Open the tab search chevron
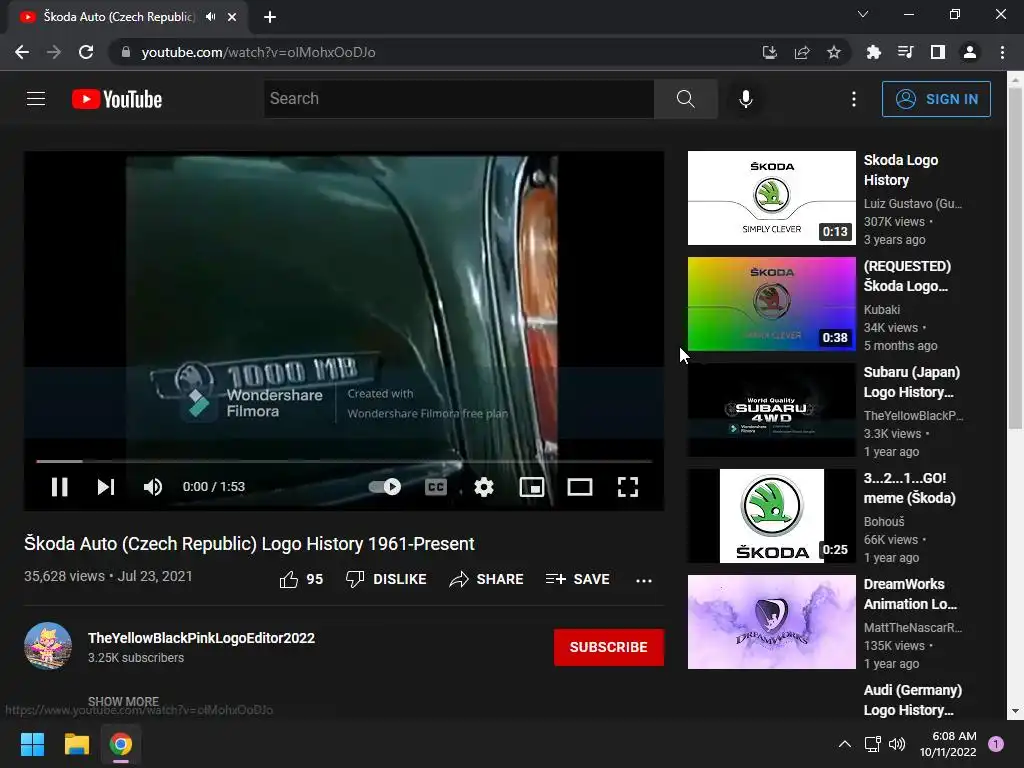Image resolution: width=1024 pixels, height=768 pixels. (863, 14)
